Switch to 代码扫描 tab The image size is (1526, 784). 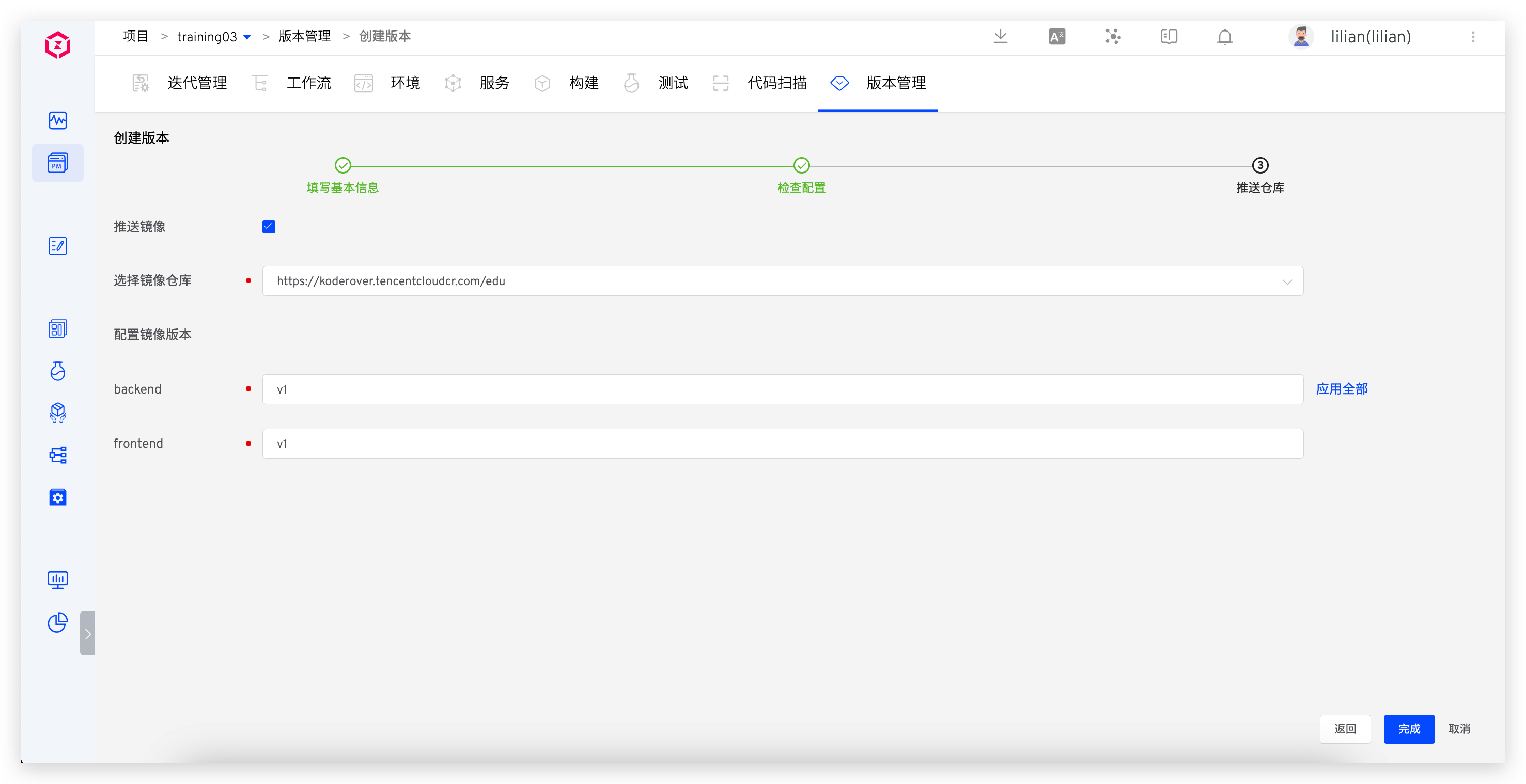click(777, 83)
